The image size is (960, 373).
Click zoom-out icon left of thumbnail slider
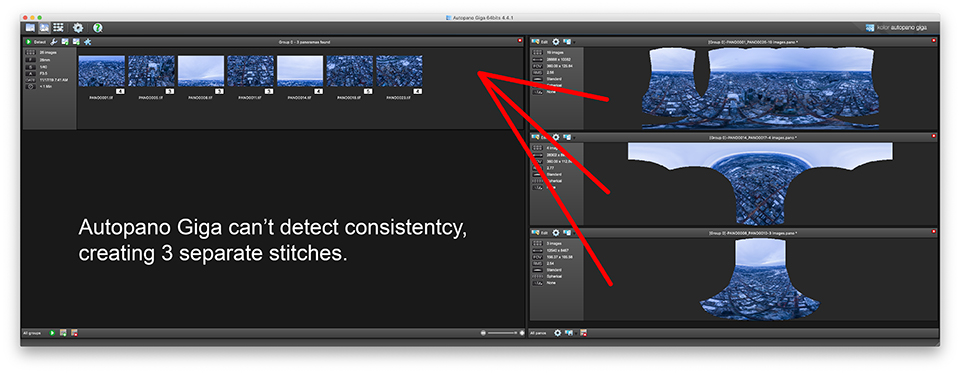(484, 333)
